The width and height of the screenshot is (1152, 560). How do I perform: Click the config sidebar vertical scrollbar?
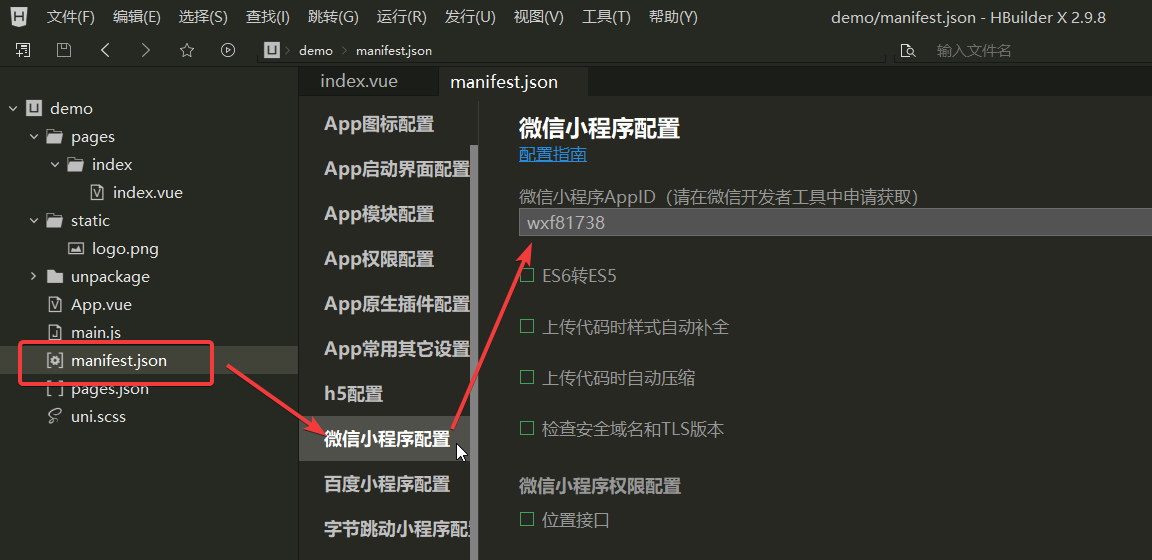point(474,353)
